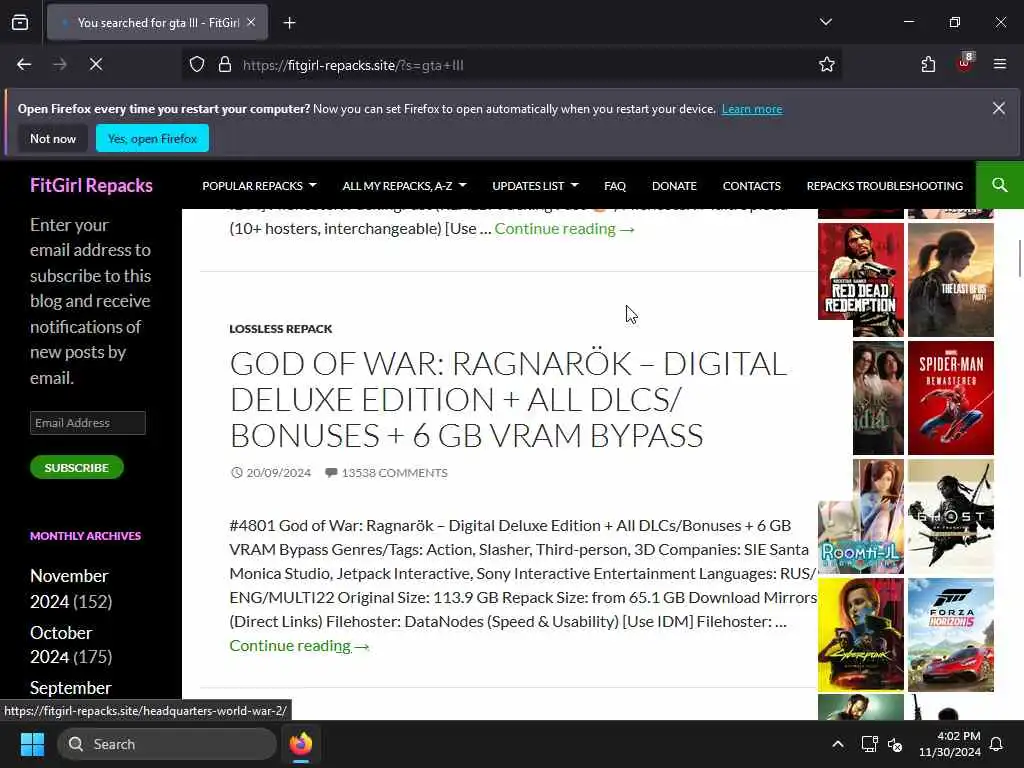Follow the Learn more link
1024x768 pixels.
tap(752, 109)
